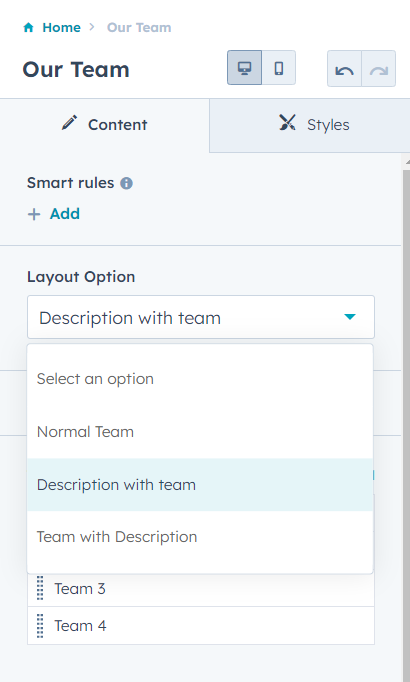Click the undo arrow icon

(344, 69)
